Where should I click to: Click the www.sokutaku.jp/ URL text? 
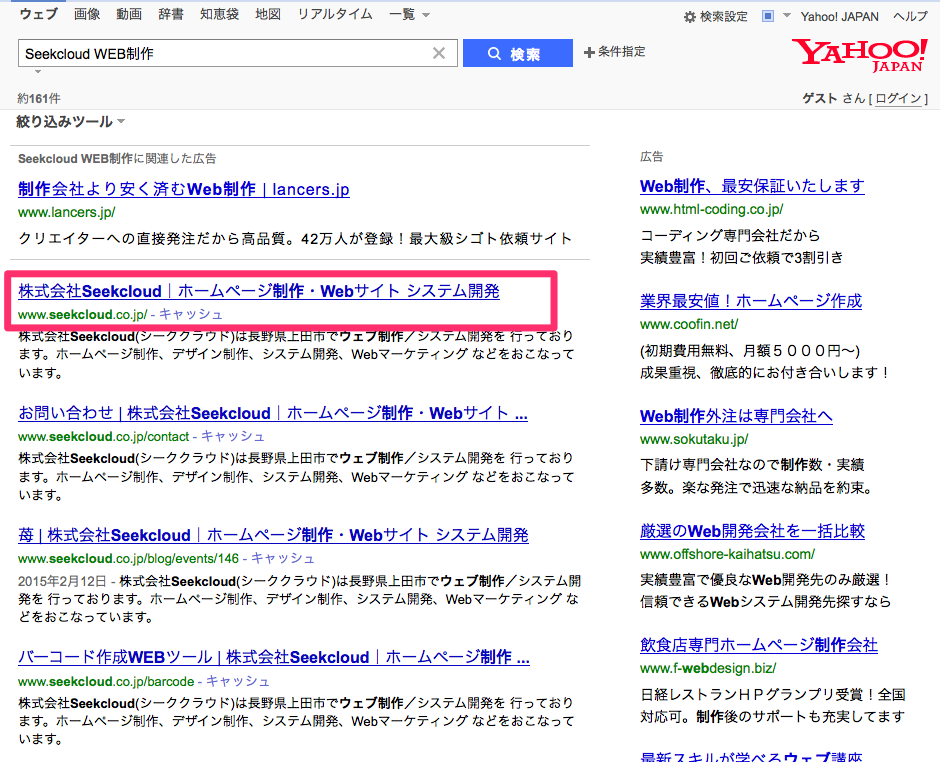pos(694,439)
